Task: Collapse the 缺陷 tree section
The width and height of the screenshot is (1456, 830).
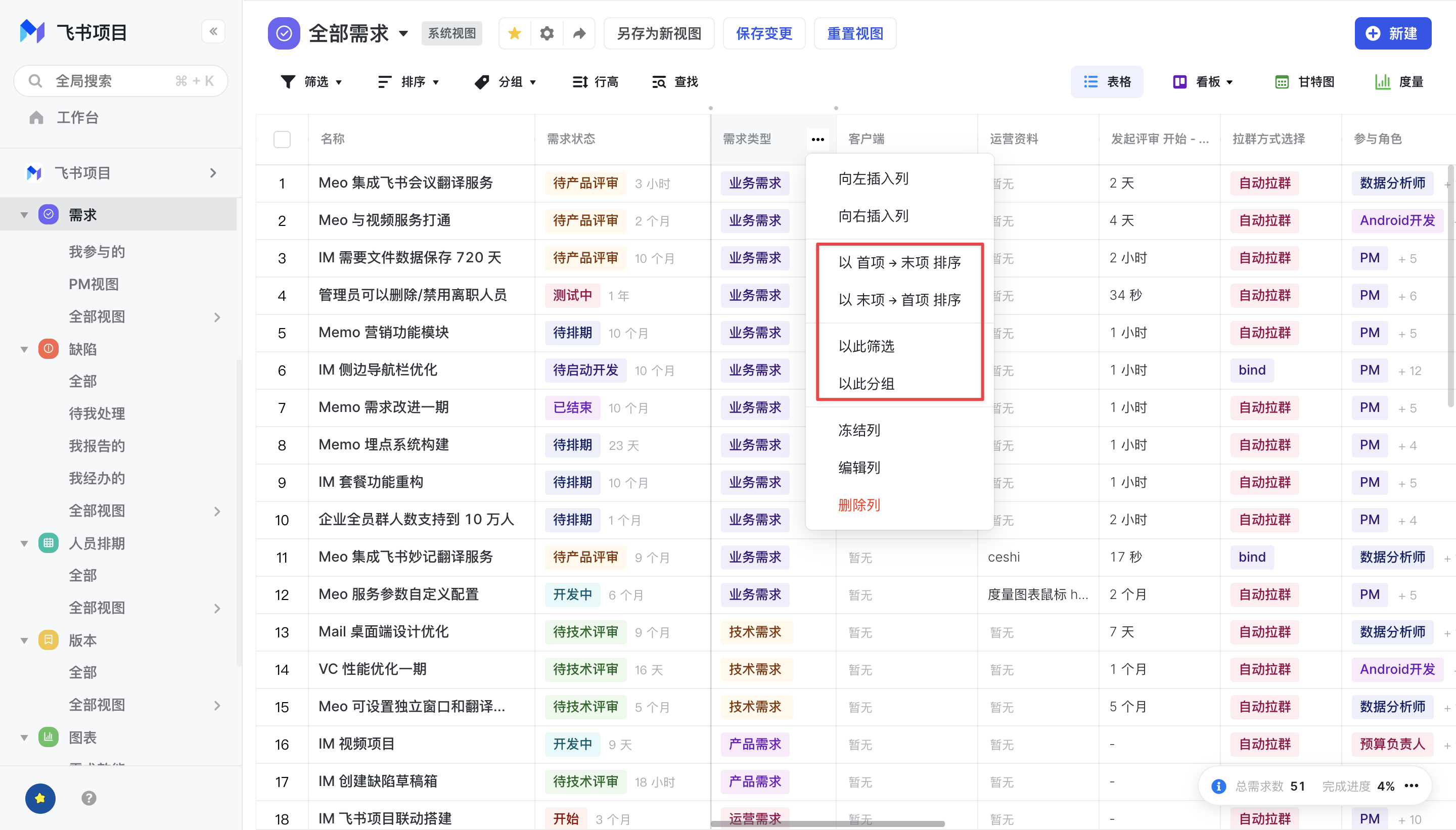Action: [x=24, y=349]
